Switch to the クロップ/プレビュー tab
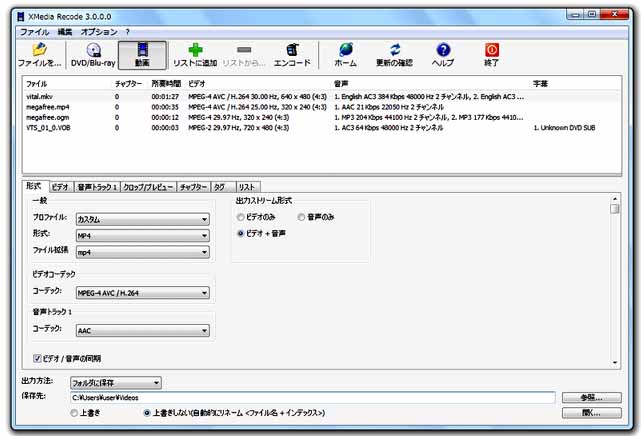Screen dimensions: 641x436 coord(148,187)
